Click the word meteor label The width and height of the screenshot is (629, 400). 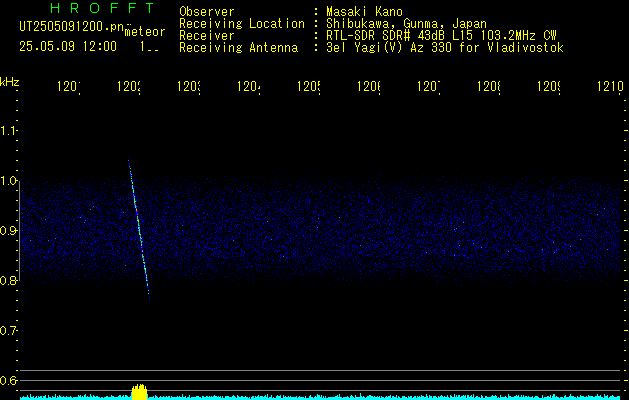(x=145, y=32)
